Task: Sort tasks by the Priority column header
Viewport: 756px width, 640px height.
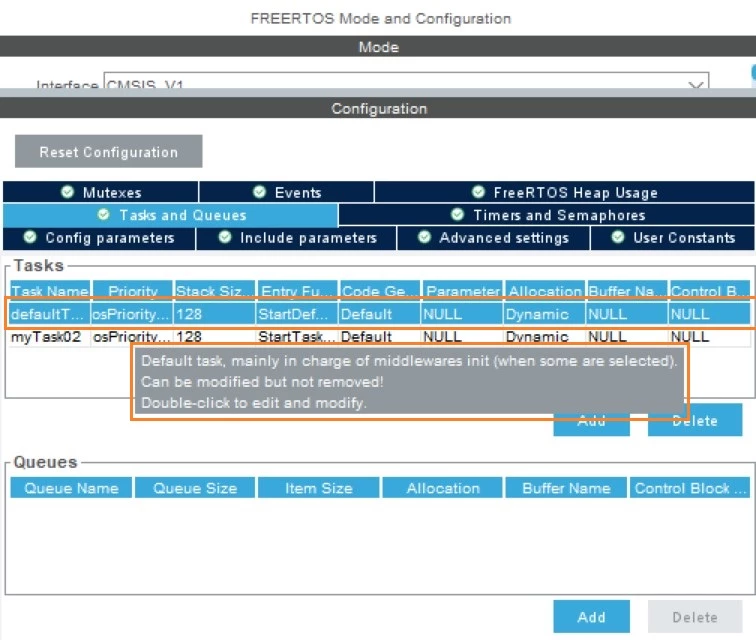Action: (133, 290)
